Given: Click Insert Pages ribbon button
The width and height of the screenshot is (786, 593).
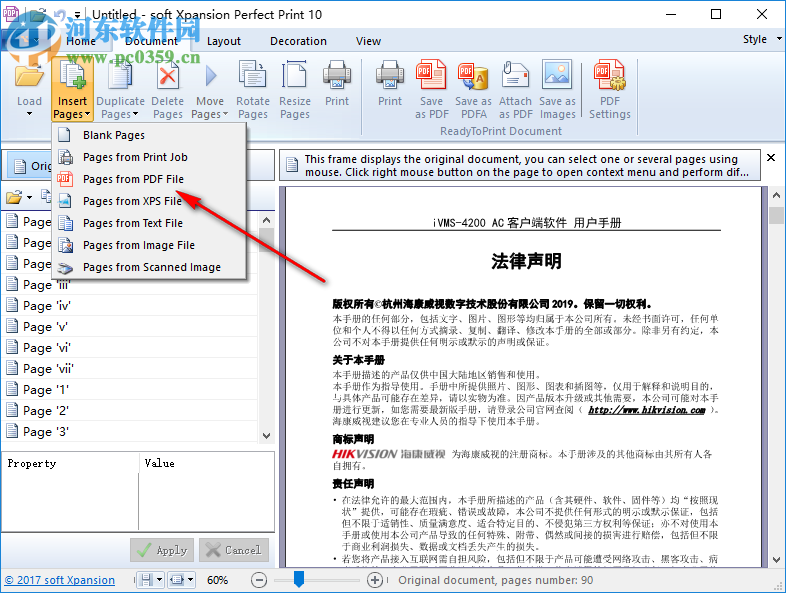Looking at the screenshot, I should point(72,89).
